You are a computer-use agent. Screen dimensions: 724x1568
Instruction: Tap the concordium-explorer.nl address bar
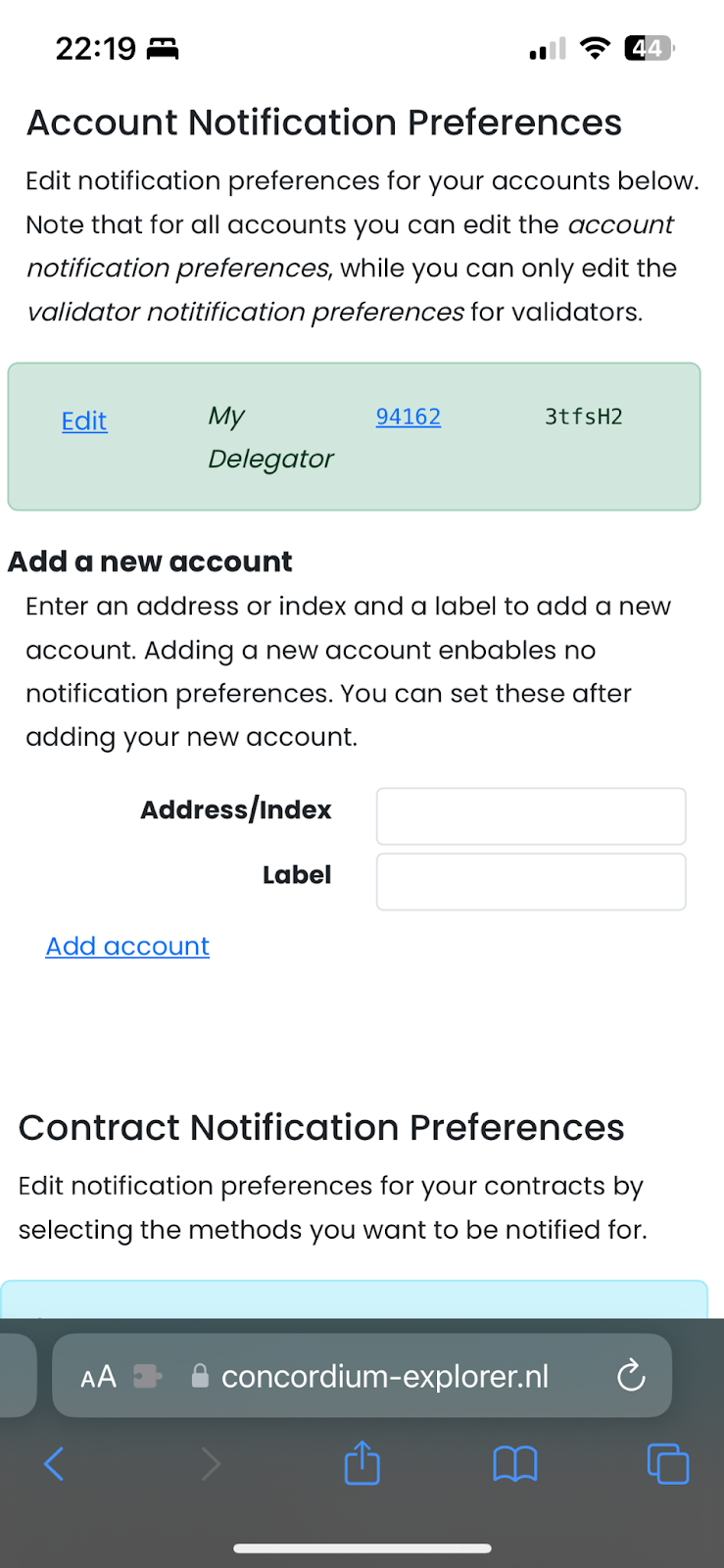tap(385, 1377)
